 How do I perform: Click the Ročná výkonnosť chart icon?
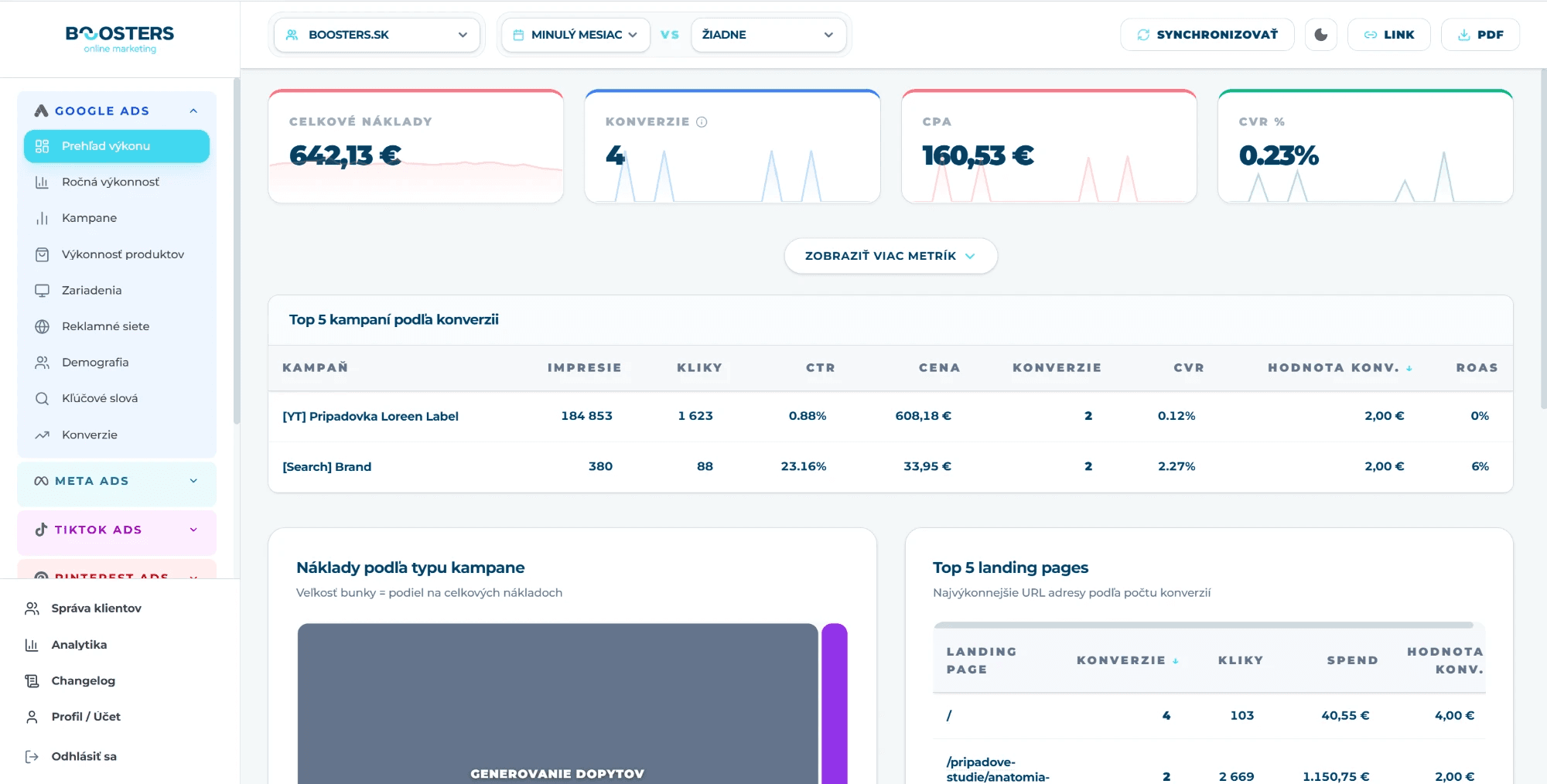(42, 182)
